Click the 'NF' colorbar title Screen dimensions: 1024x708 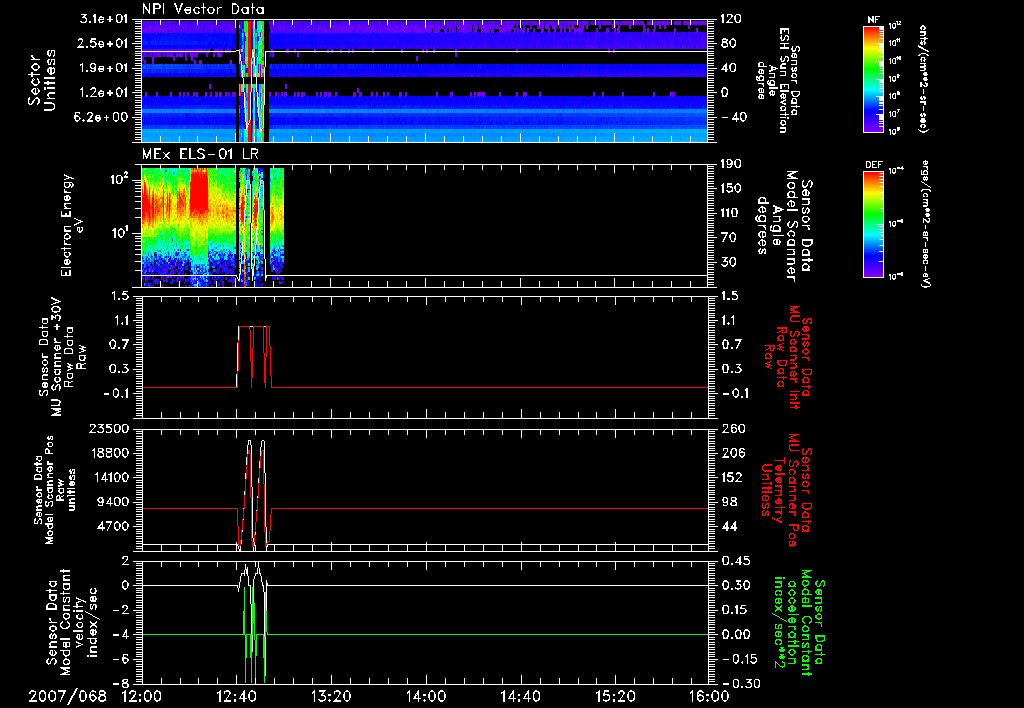(873, 20)
